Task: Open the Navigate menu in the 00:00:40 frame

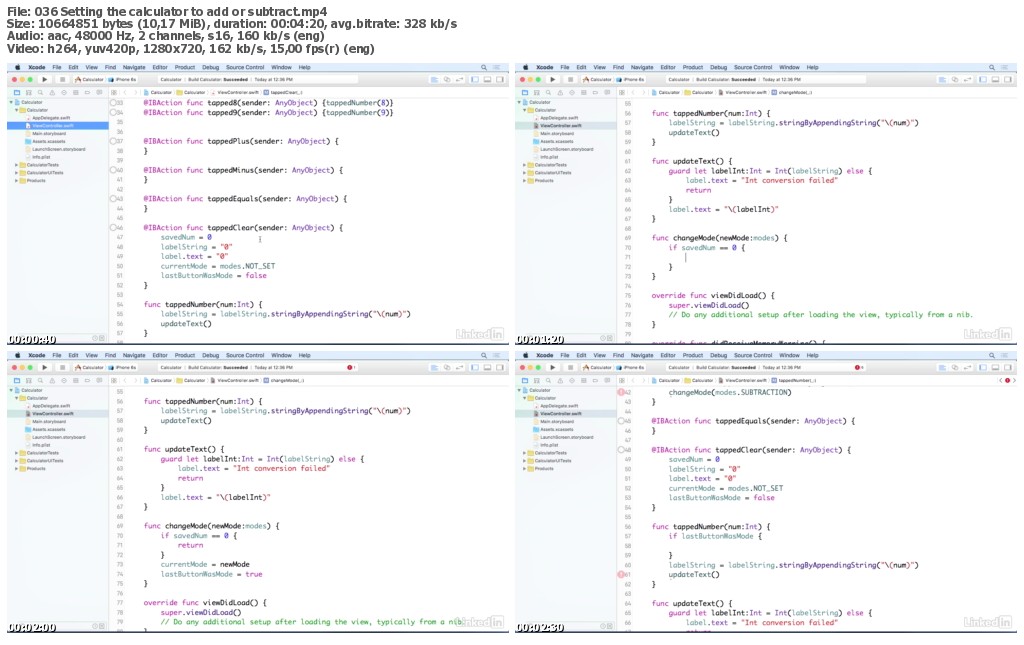Action: [x=134, y=67]
